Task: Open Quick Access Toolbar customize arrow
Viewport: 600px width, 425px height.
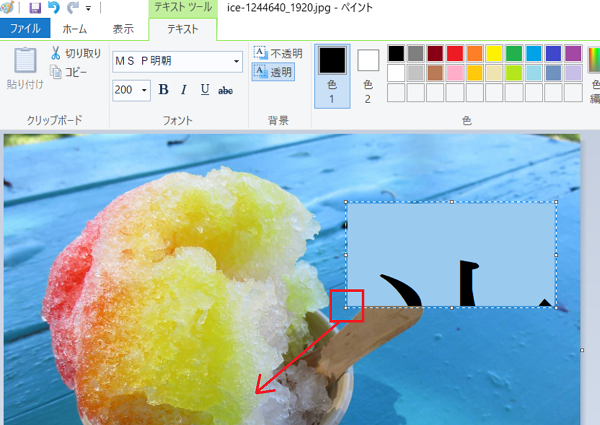Action: pos(88,8)
